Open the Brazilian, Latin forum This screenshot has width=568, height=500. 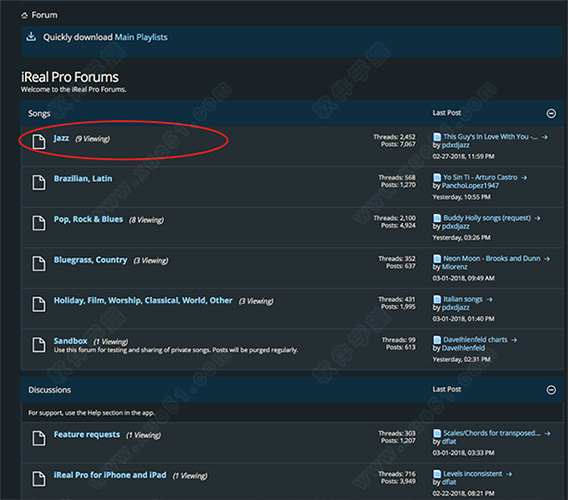pyautogui.click(x=83, y=179)
